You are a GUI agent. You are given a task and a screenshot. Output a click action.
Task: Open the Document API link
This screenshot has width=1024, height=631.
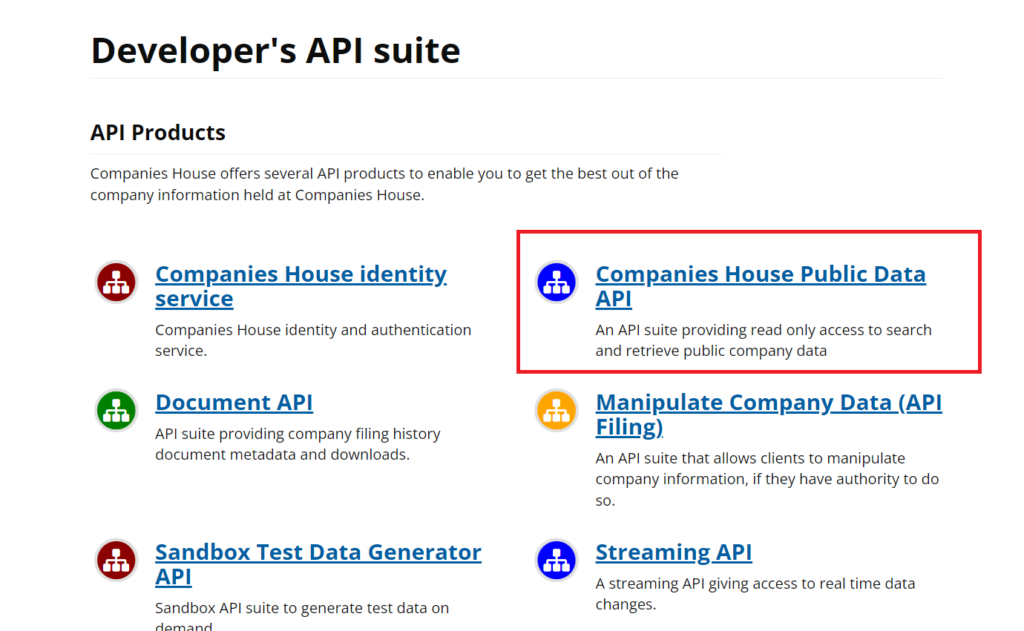[233, 402]
